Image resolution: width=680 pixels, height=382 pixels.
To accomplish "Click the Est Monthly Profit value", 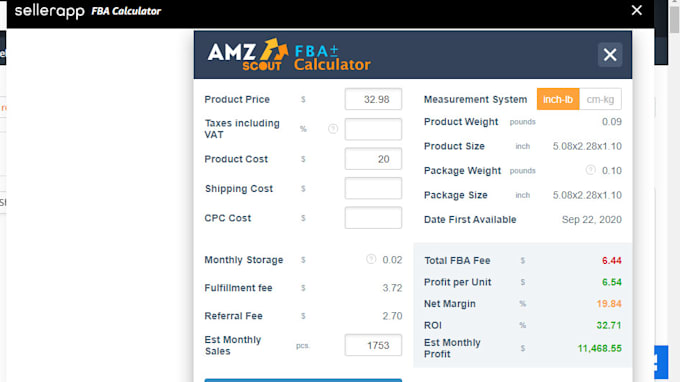I will [599, 348].
